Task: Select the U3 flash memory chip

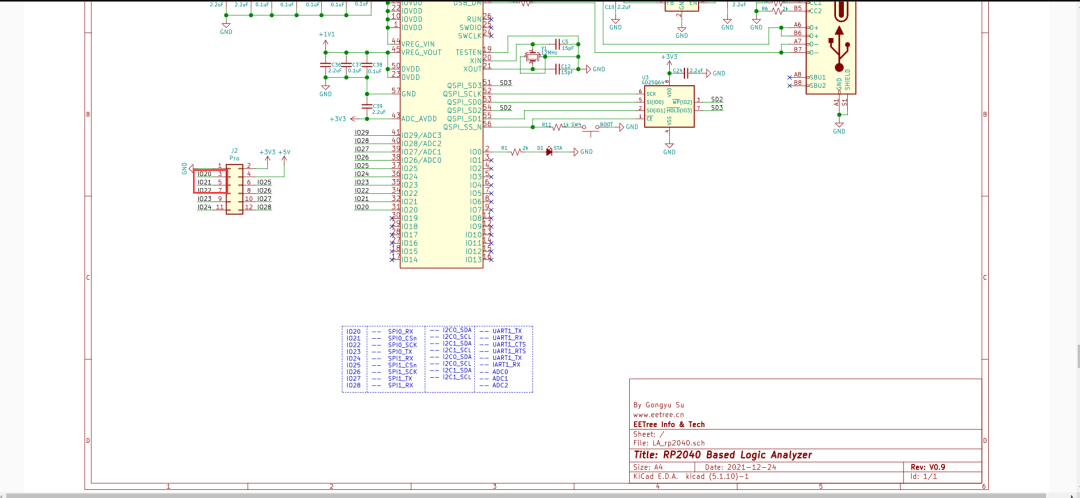Action: point(669,107)
